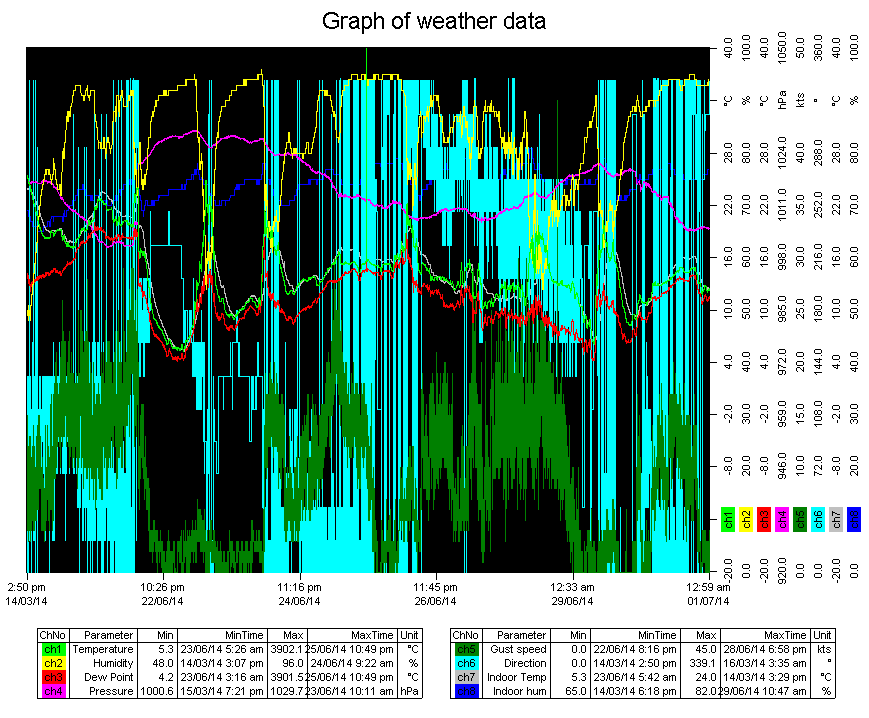The height and width of the screenshot is (718, 869).
Task: Click the yellow ch2 Humidity swatch in table
Action: tap(51, 663)
